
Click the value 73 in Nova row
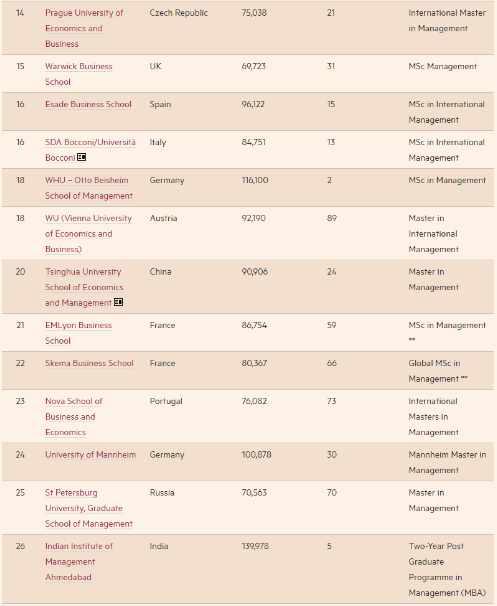[332, 401]
